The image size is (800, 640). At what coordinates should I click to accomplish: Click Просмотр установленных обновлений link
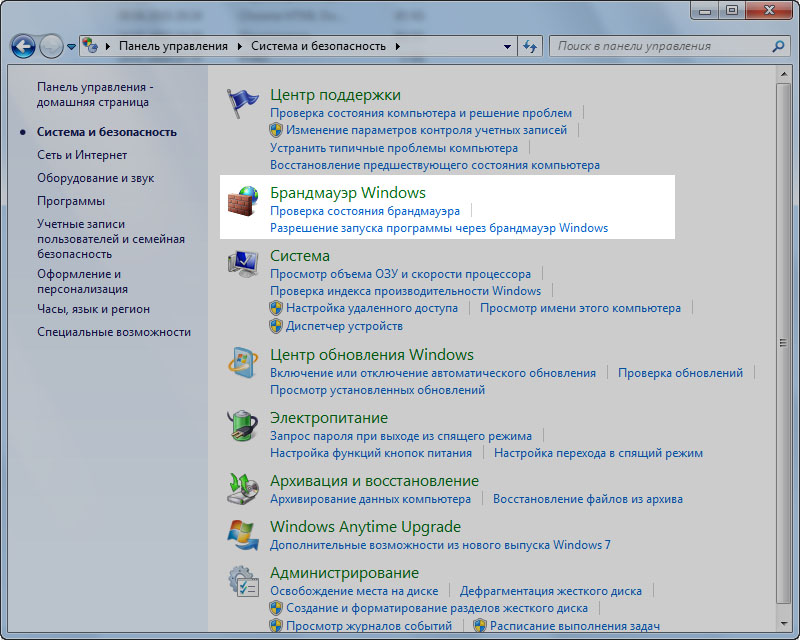[377, 390]
